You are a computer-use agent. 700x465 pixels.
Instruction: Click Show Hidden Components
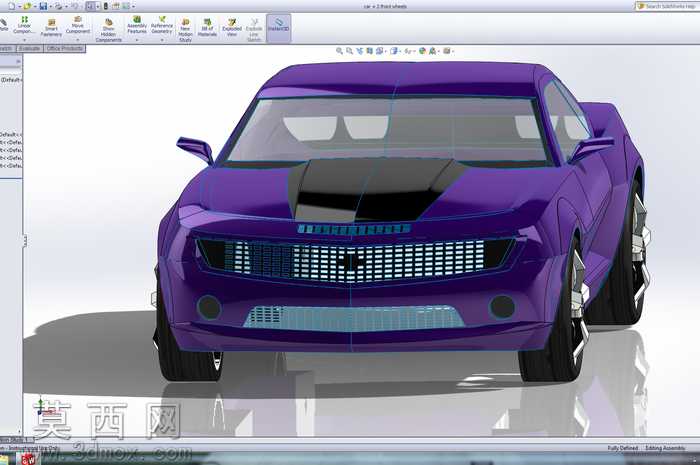[108, 30]
